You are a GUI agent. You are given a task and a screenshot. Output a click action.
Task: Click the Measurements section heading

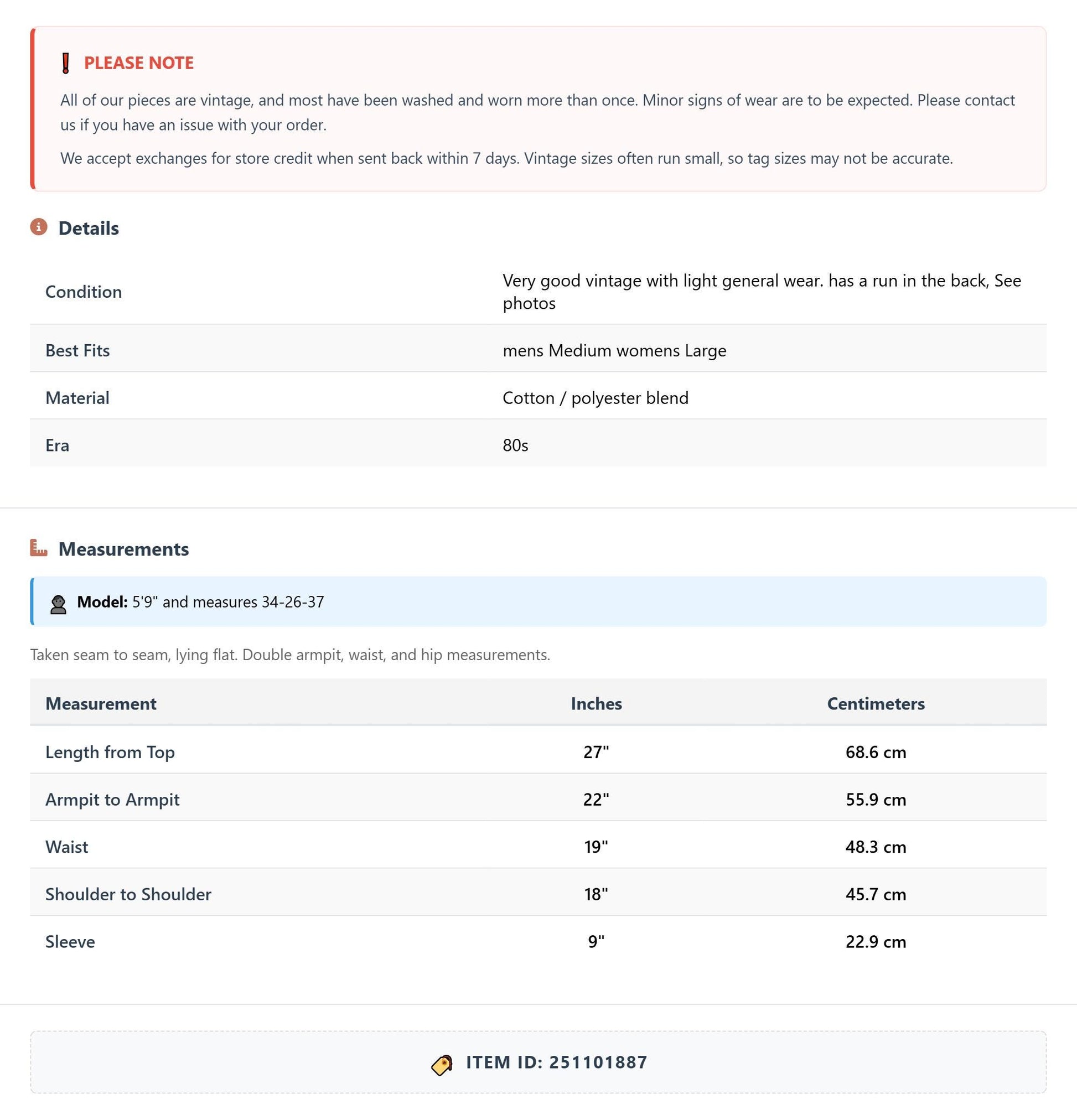tap(123, 548)
